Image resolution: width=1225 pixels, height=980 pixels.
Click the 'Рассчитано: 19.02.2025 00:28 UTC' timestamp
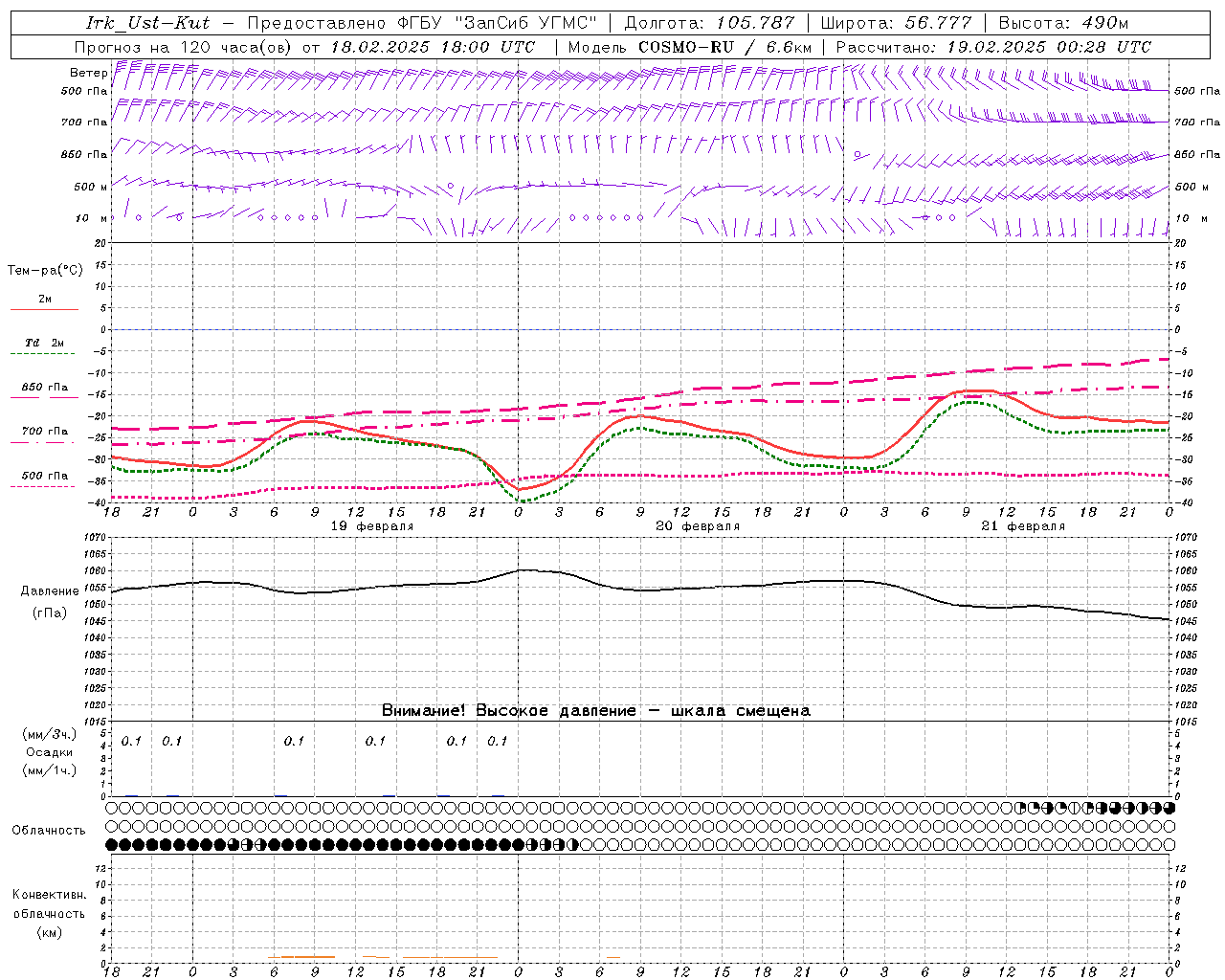994,47
